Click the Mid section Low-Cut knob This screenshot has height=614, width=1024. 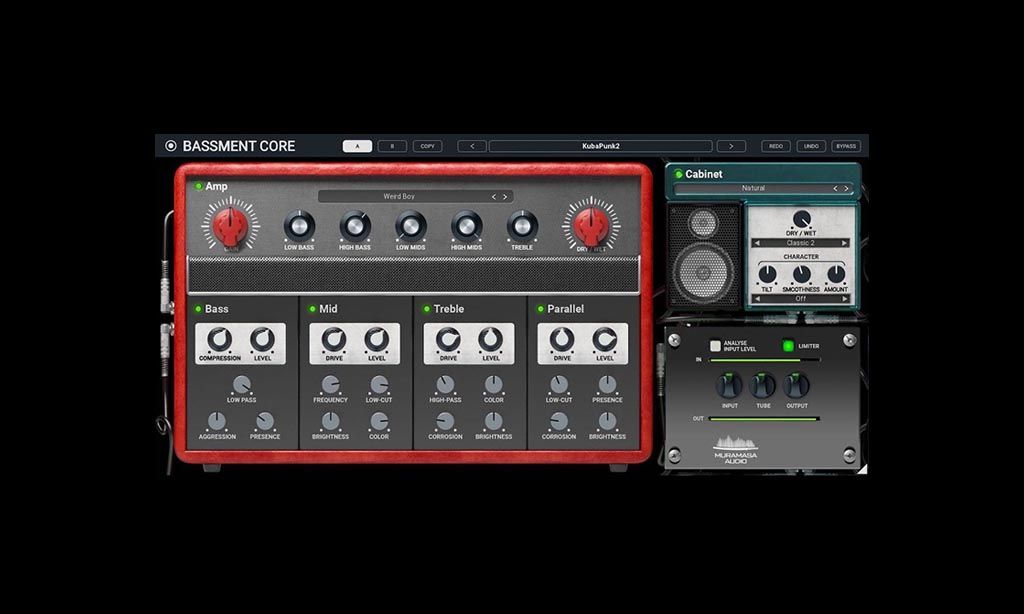click(379, 385)
